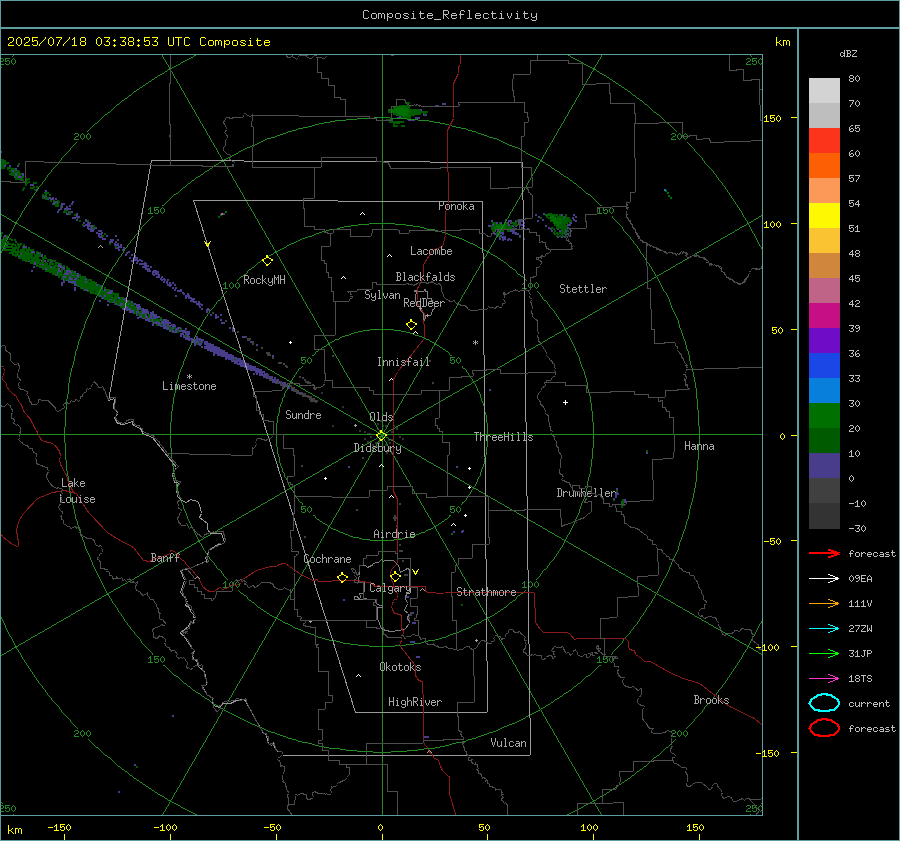Image resolution: width=900 pixels, height=841 pixels.
Task: Select the Vulcan city label
Action: coord(509,743)
